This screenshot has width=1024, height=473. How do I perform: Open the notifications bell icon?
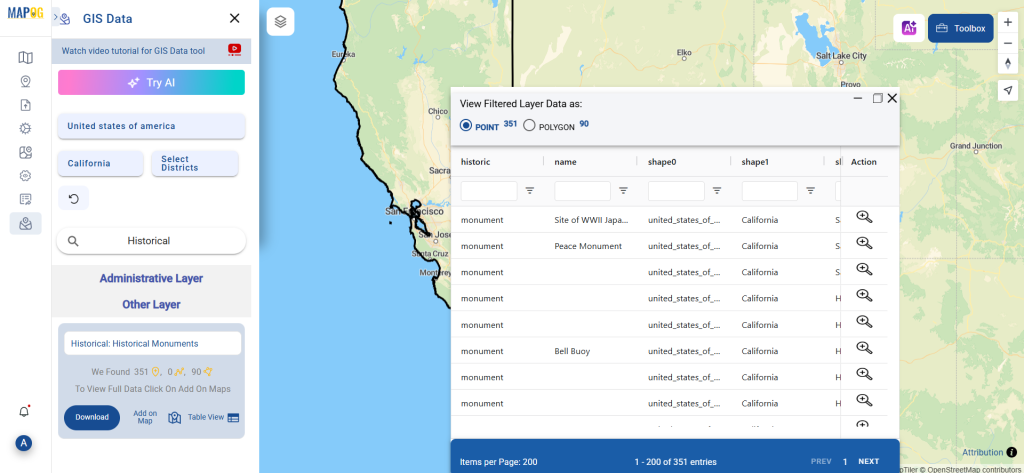tap(25, 411)
